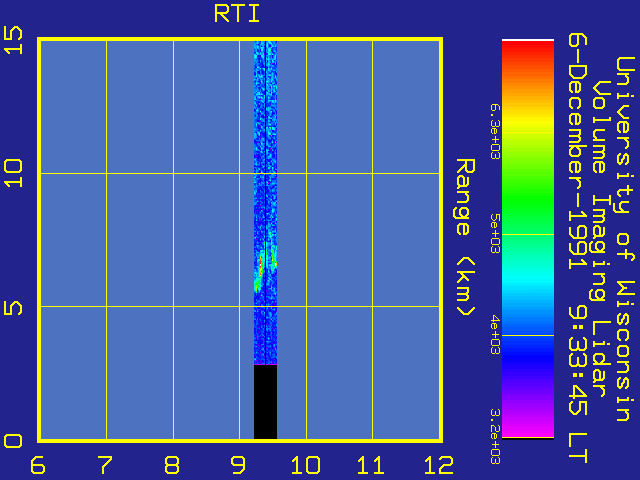Click the 6-December-1991 9:33:45 LT timestamp
640x480 pixels.
coord(577,248)
